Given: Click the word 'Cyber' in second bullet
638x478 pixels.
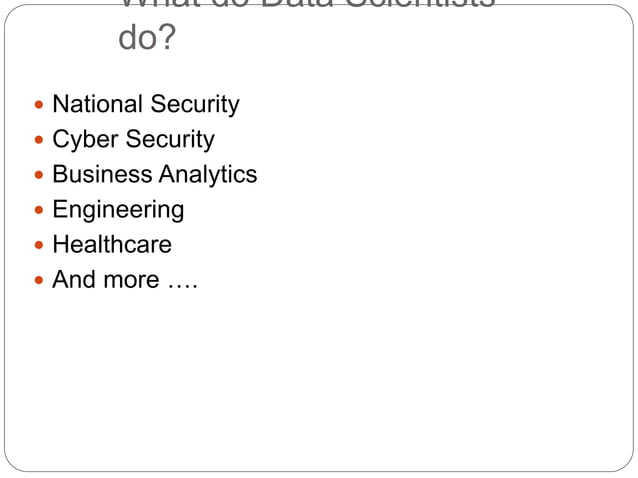Looking at the screenshot, I should coord(85,140).
